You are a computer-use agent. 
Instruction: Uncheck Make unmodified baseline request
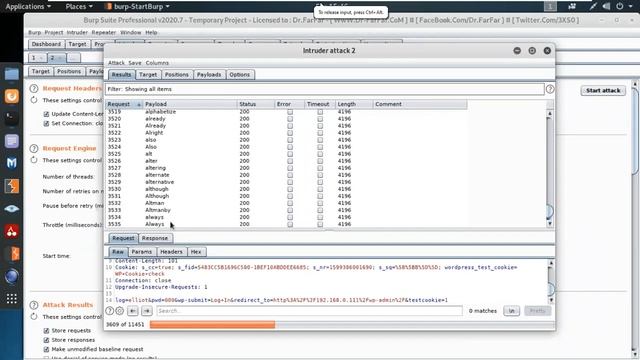coord(46,349)
